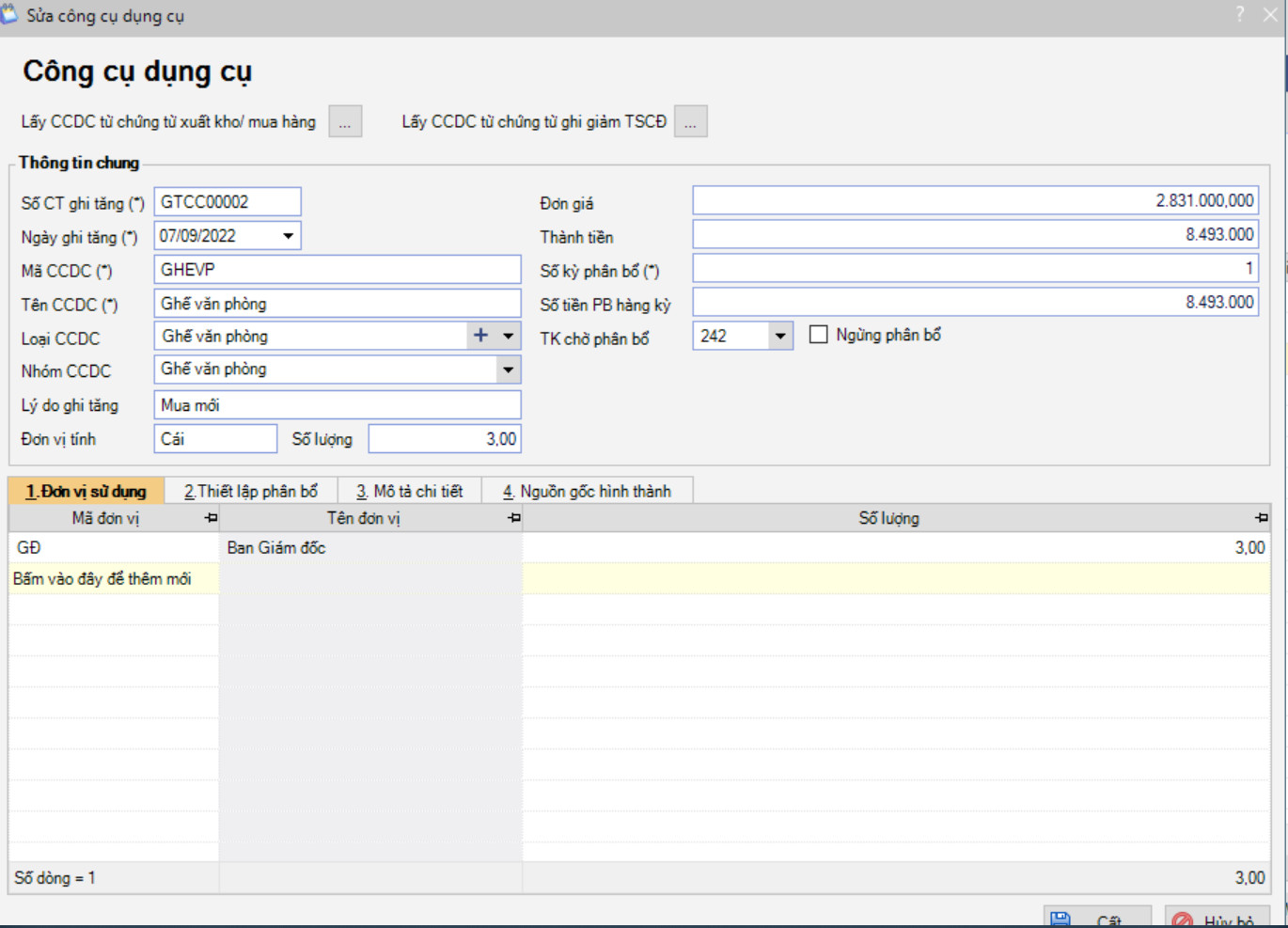Viewport: 1288px width, 928px height.
Task: Click 'Bấm vào đây để thêm mới' row
Action: point(639,578)
